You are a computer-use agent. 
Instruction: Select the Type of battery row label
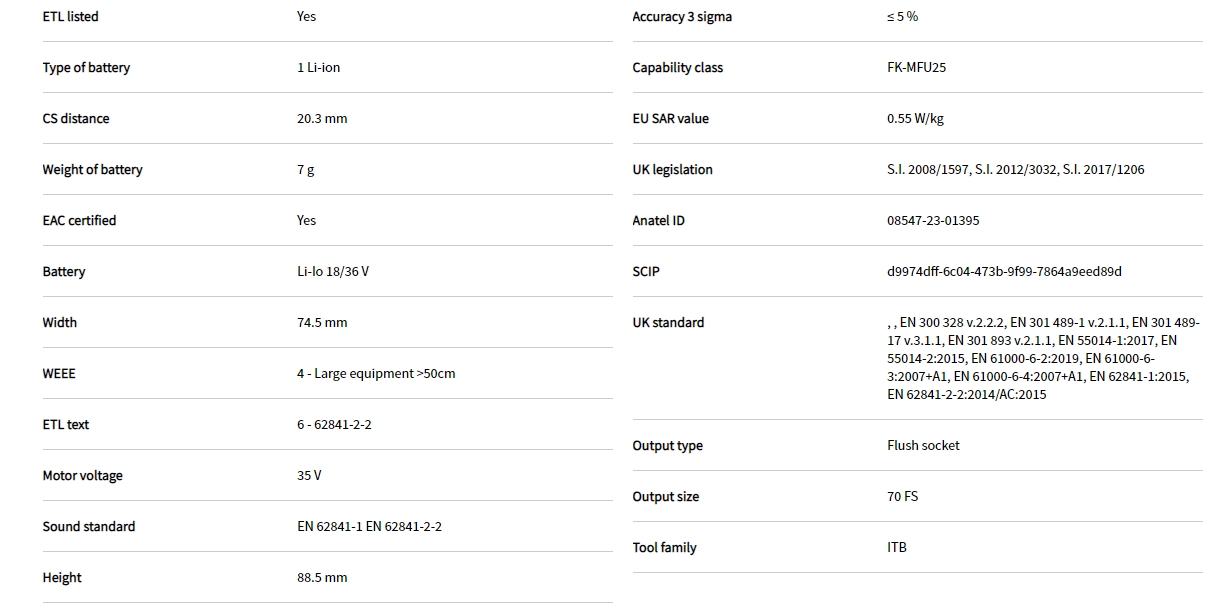click(86, 68)
